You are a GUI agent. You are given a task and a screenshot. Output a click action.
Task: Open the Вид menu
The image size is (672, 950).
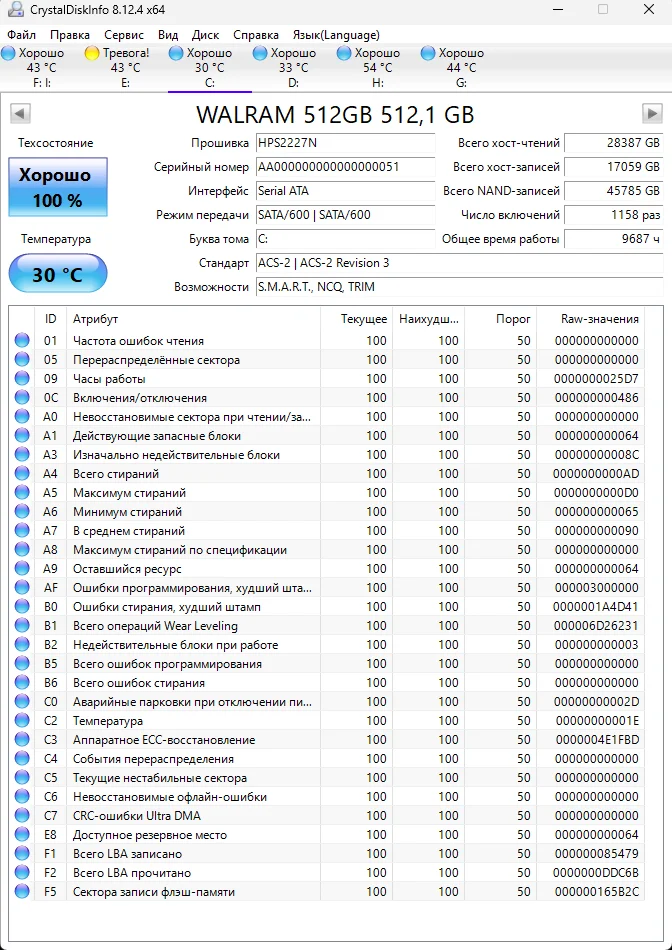[168, 35]
